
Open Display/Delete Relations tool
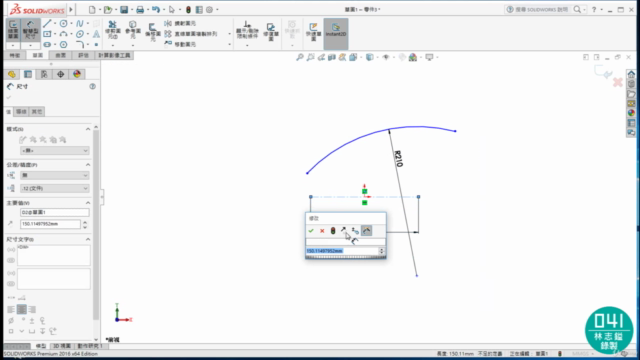coord(247,30)
